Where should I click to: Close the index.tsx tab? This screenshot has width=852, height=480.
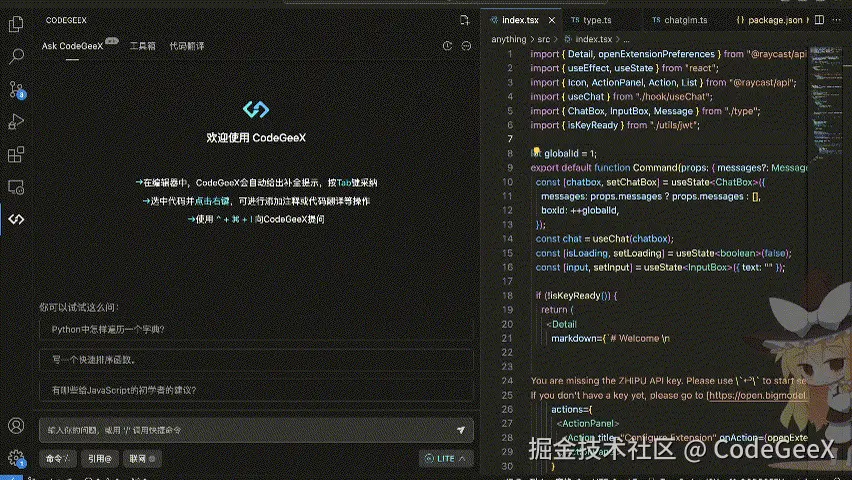(552, 20)
